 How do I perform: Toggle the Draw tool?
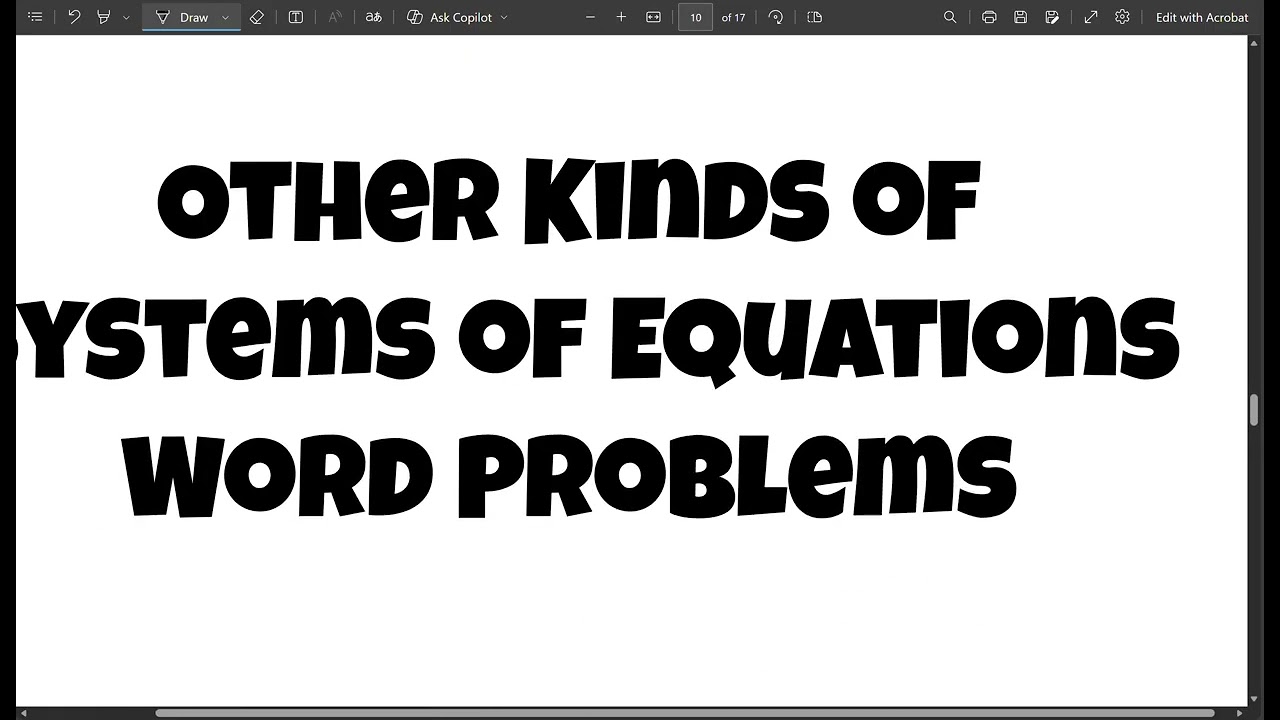182,17
